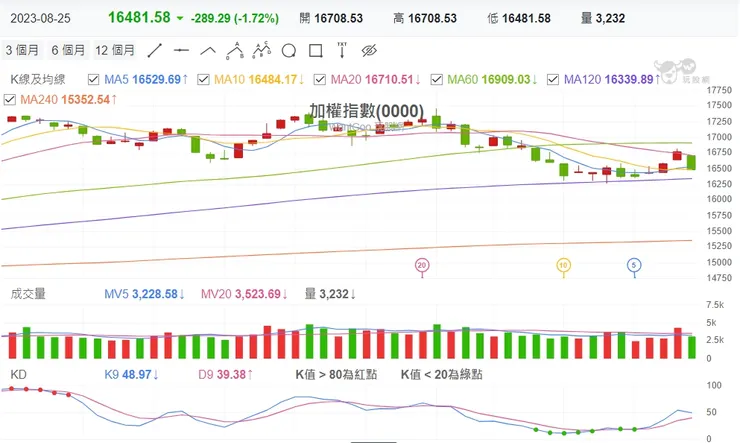Click the low price 低 16481.58

click(x=519, y=18)
